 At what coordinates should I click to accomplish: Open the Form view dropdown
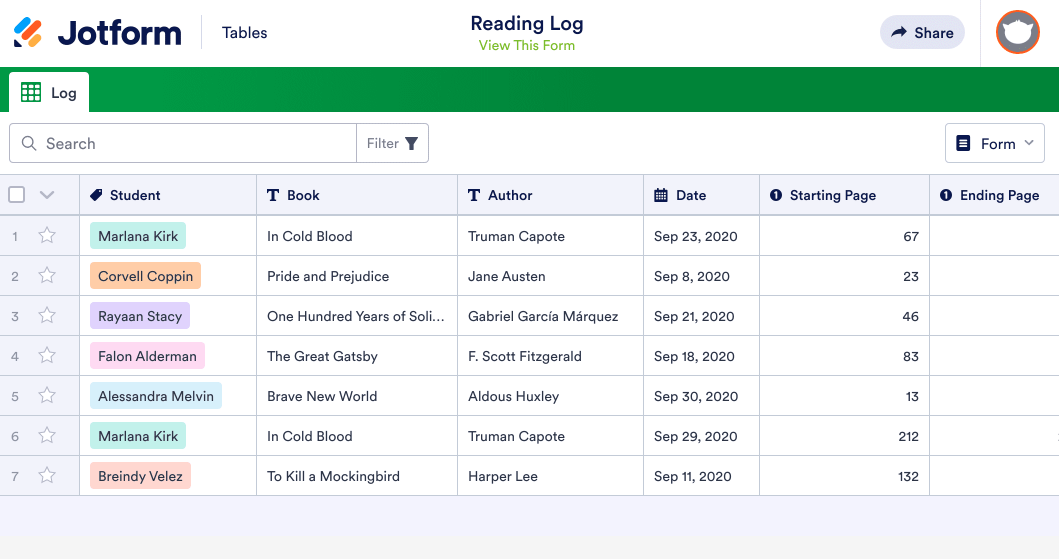coord(994,144)
